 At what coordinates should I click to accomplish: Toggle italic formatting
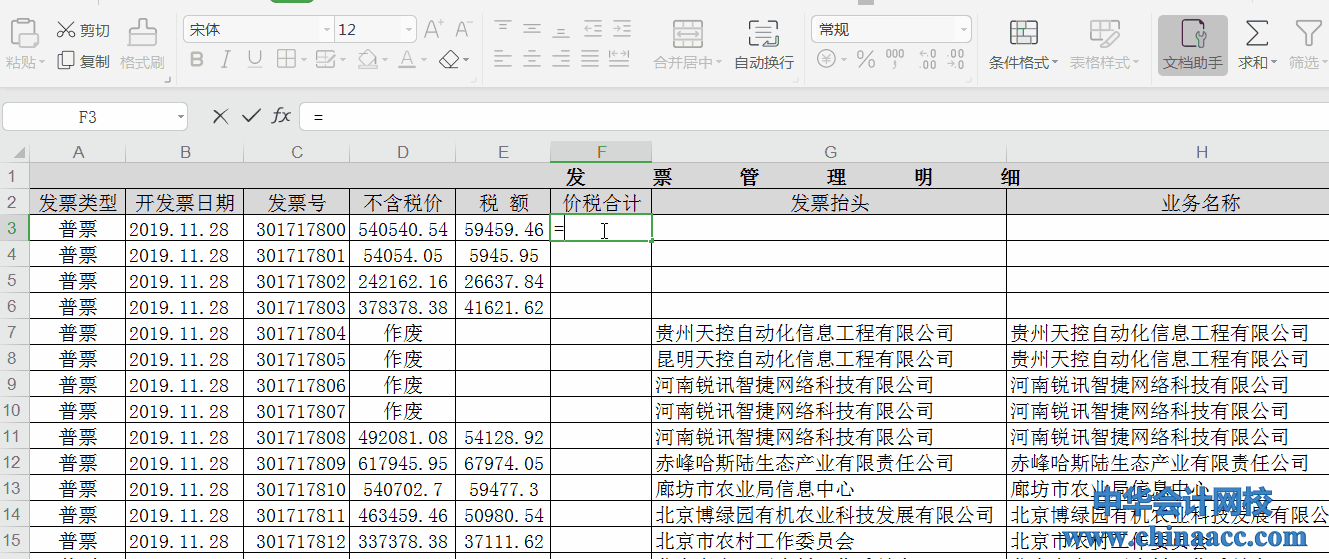point(225,60)
